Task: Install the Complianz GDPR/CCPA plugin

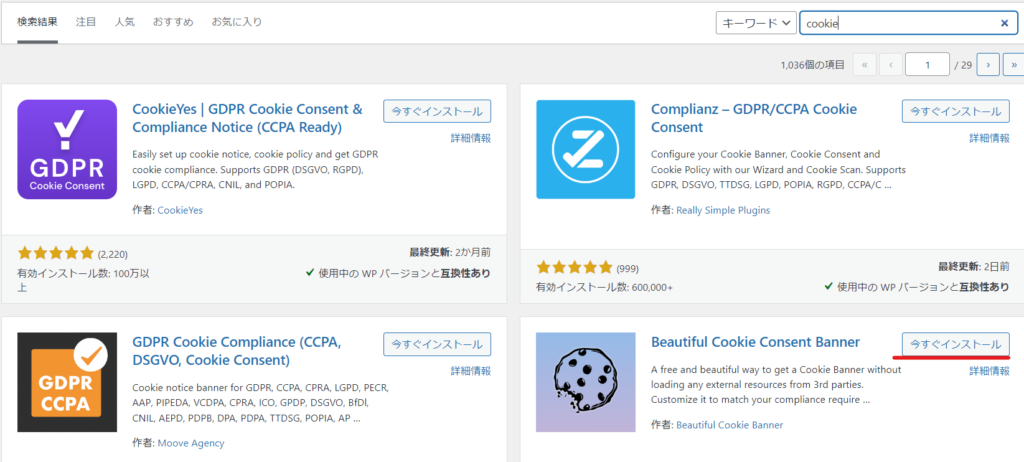Action: pyautogui.click(x=955, y=112)
